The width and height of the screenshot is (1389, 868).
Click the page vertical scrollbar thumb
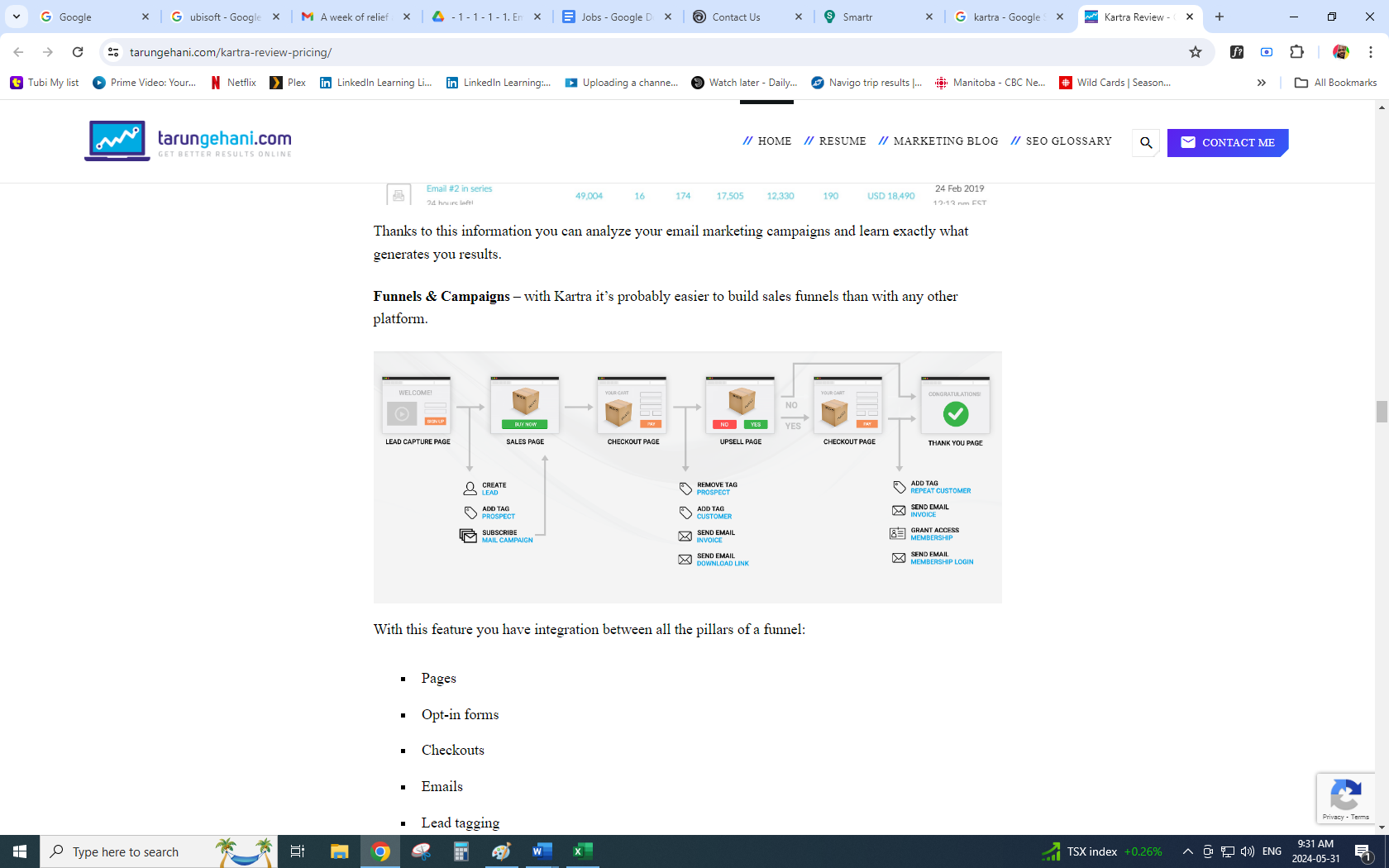point(1382,411)
